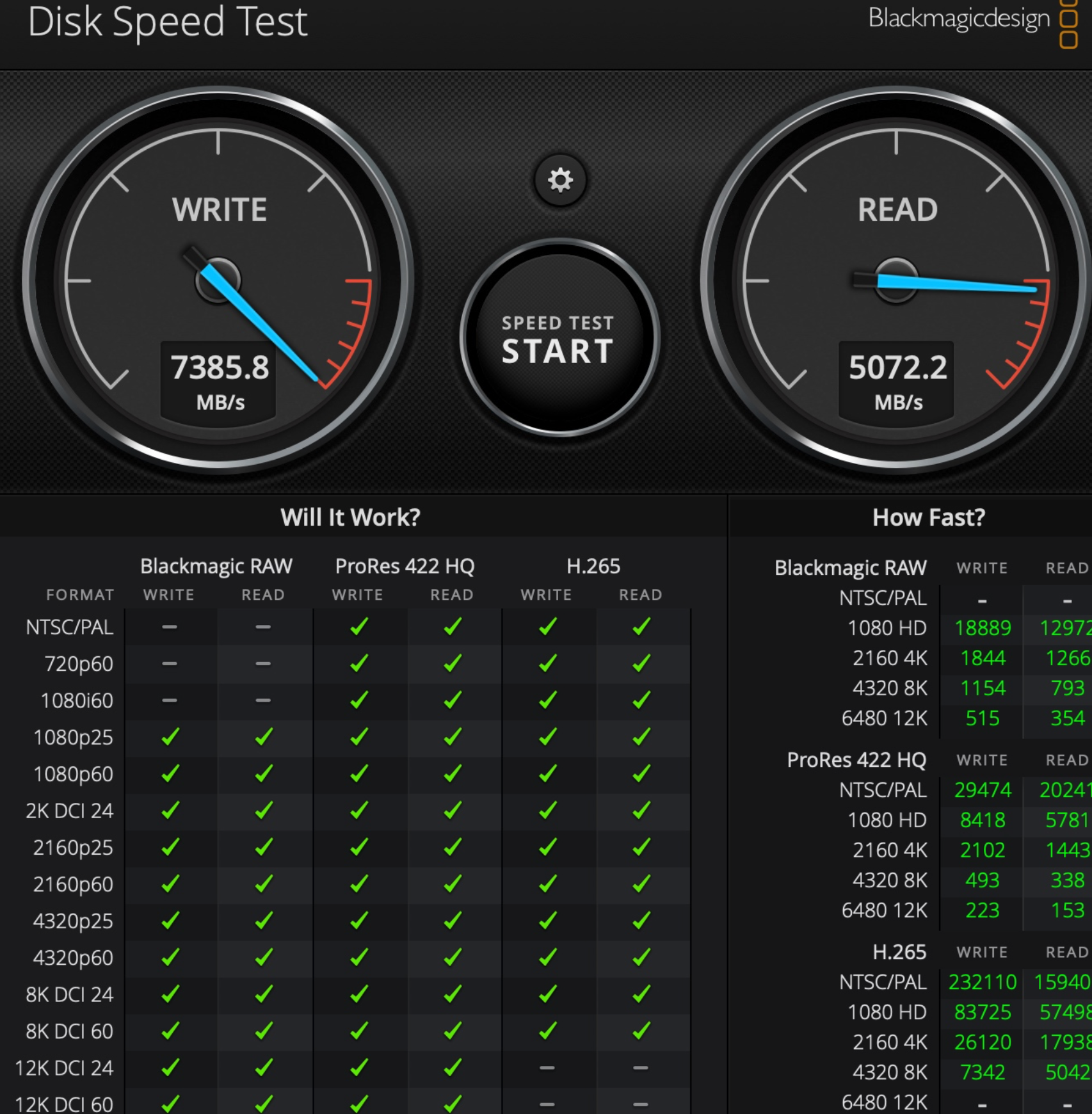
Task: Click the 4320p60 format row label
Action: (x=73, y=958)
